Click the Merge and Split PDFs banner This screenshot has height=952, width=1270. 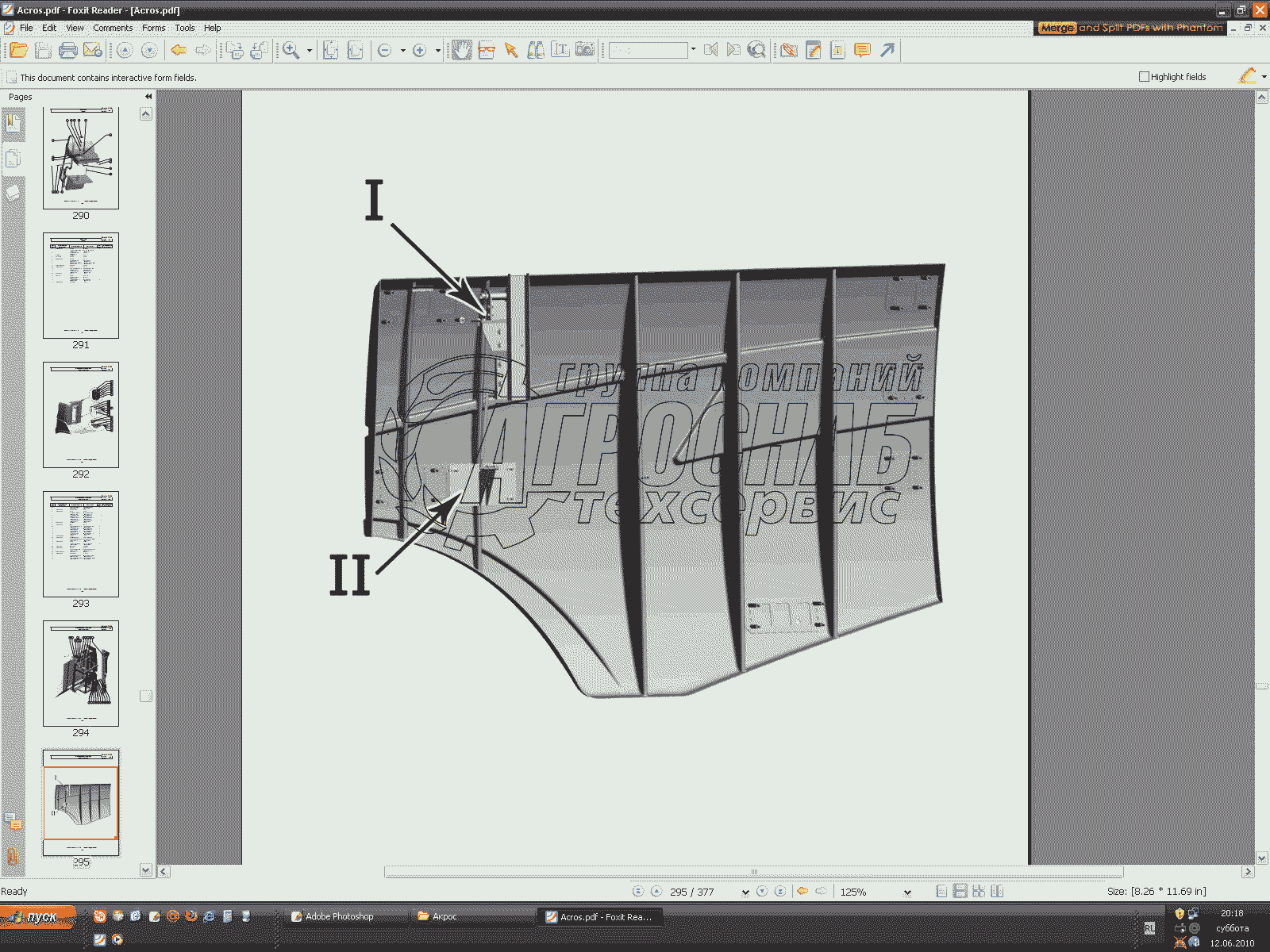coord(1130,28)
